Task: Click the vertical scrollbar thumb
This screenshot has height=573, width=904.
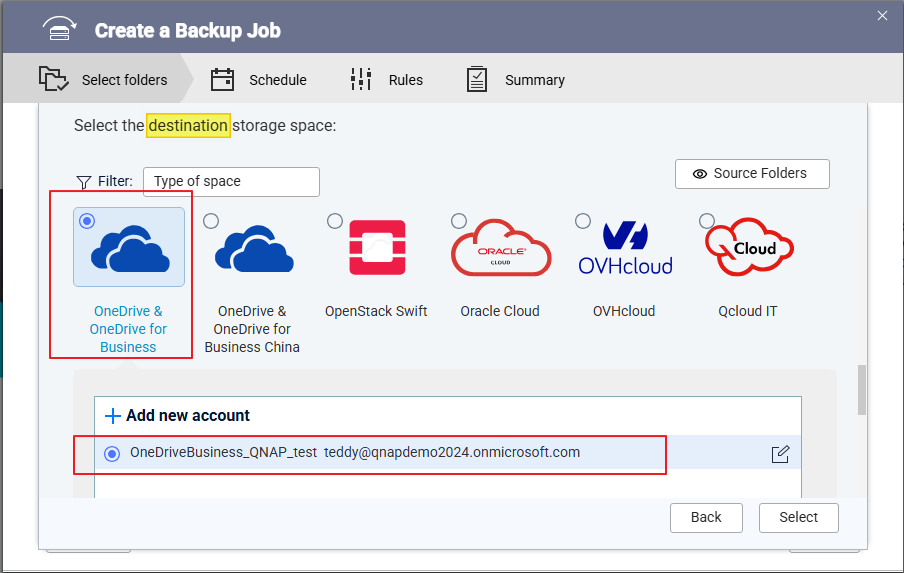Action: [861, 390]
